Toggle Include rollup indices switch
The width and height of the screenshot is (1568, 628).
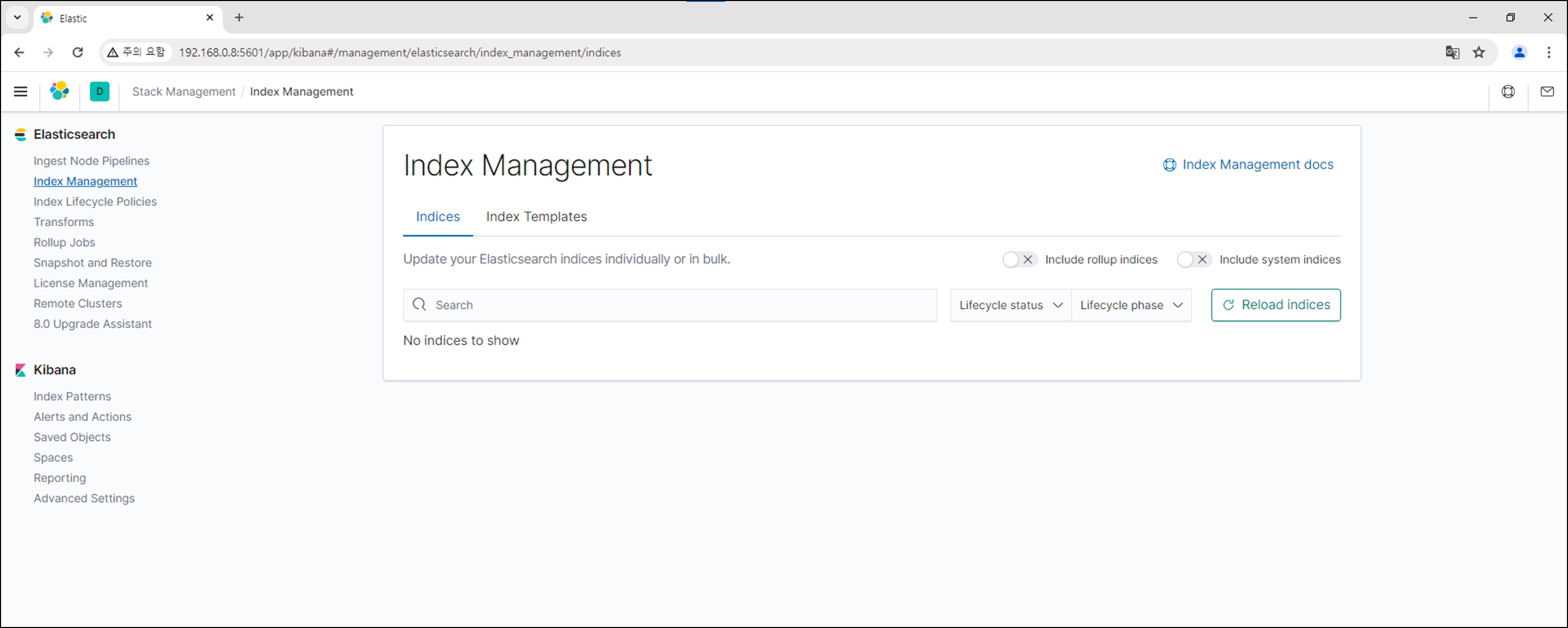tap(1019, 259)
